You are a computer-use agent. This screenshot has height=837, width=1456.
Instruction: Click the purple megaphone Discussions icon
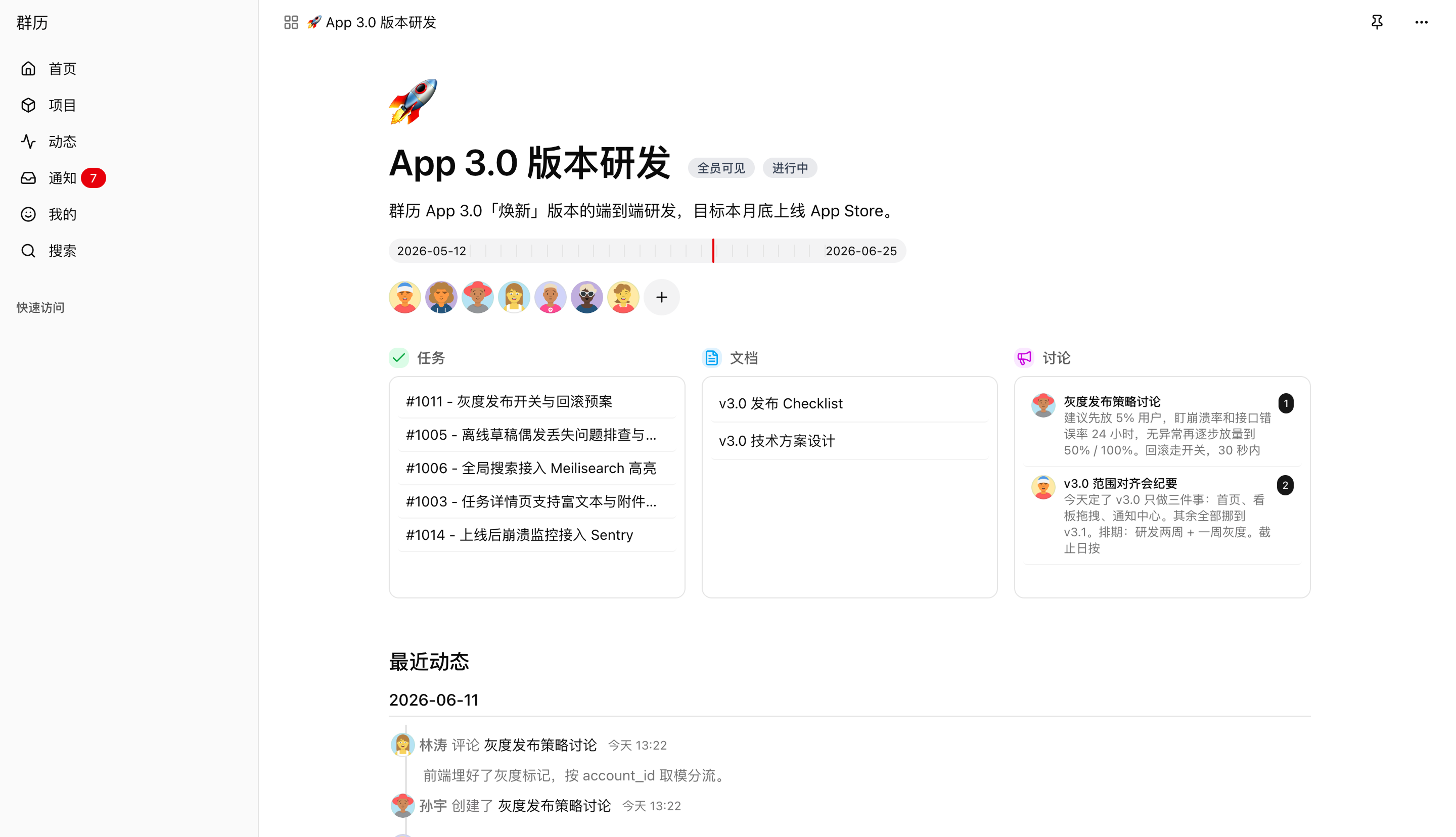pyautogui.click(x=1024, y=357)
